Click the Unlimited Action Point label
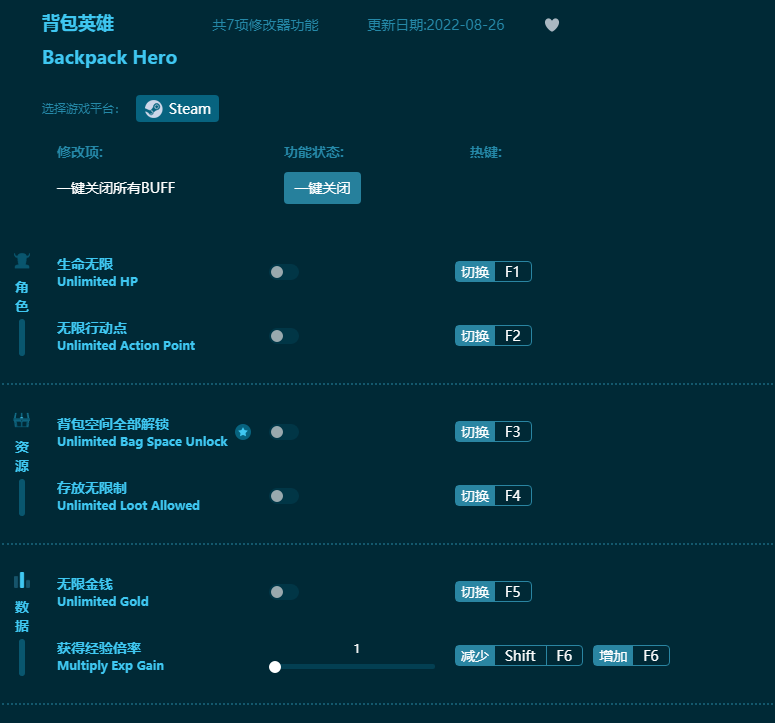The width and height of the screenshot is (775, 723). [126, 345]
